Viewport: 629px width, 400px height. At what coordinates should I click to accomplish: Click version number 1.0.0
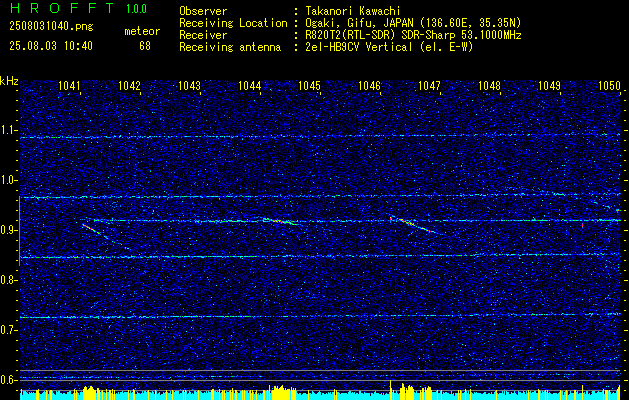coord(136,9)
